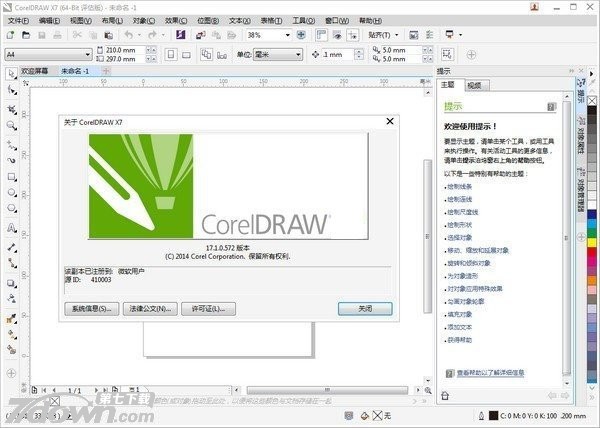This screenshot has height=428, width=600.
Task: Toggle apply layout to all pages
Action: coord(206,55)
